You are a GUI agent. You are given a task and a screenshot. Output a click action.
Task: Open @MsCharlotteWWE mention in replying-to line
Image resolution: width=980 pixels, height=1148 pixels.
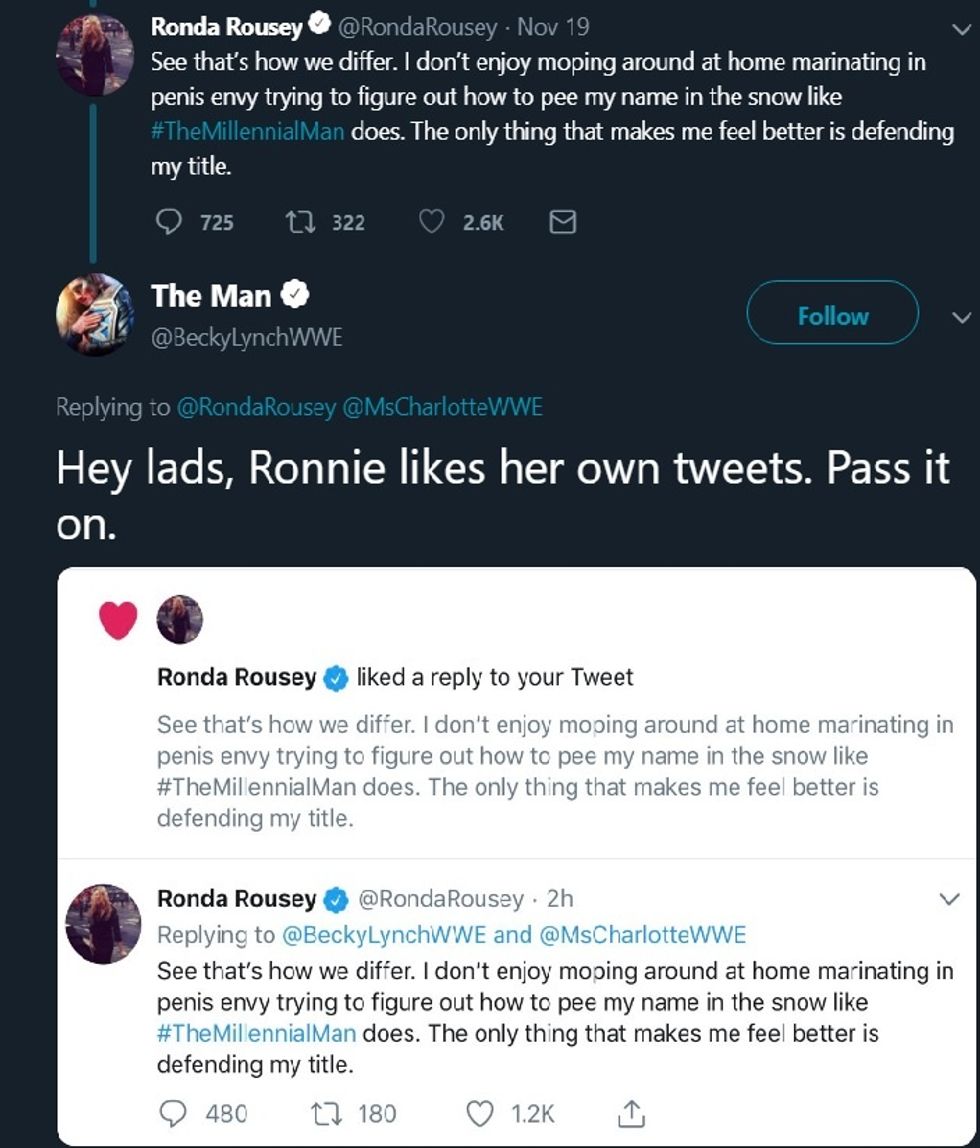tap(443, 407)
